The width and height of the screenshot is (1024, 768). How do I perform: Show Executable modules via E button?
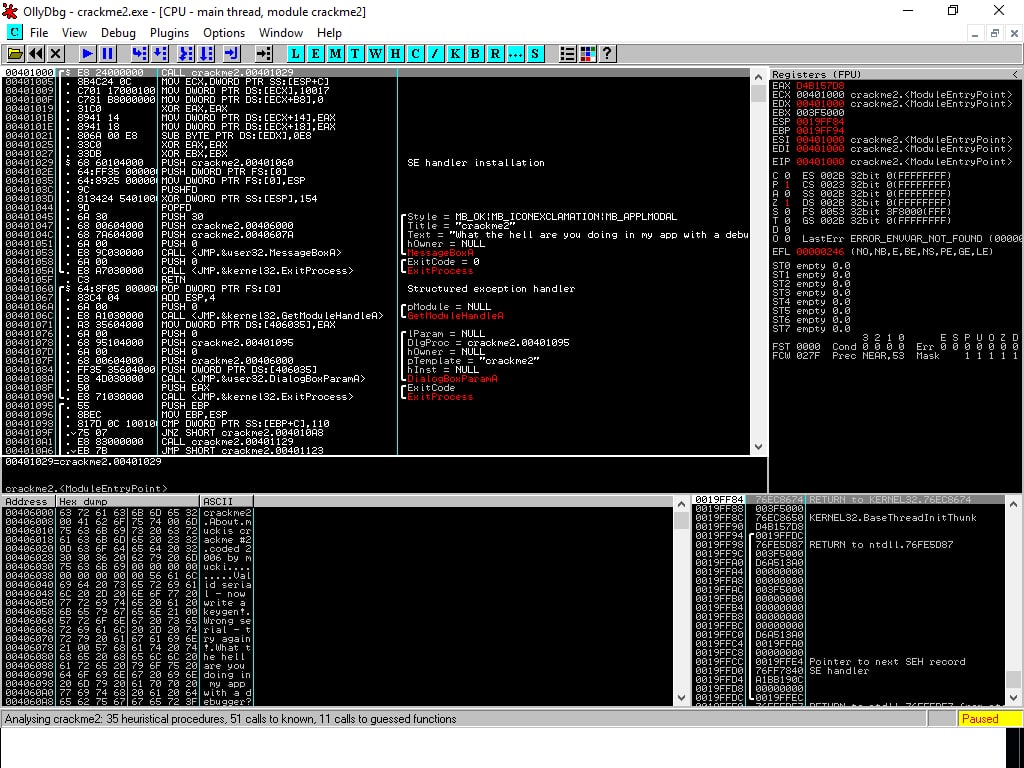[x=315, y=54]
